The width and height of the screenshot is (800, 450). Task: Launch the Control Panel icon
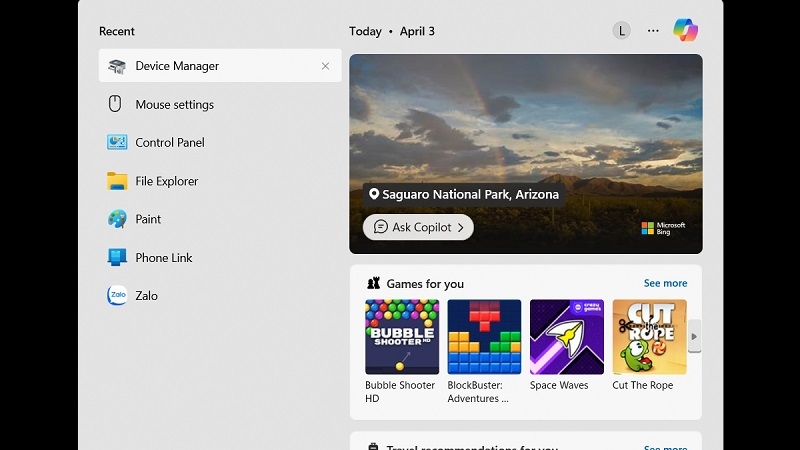point(117,142)
